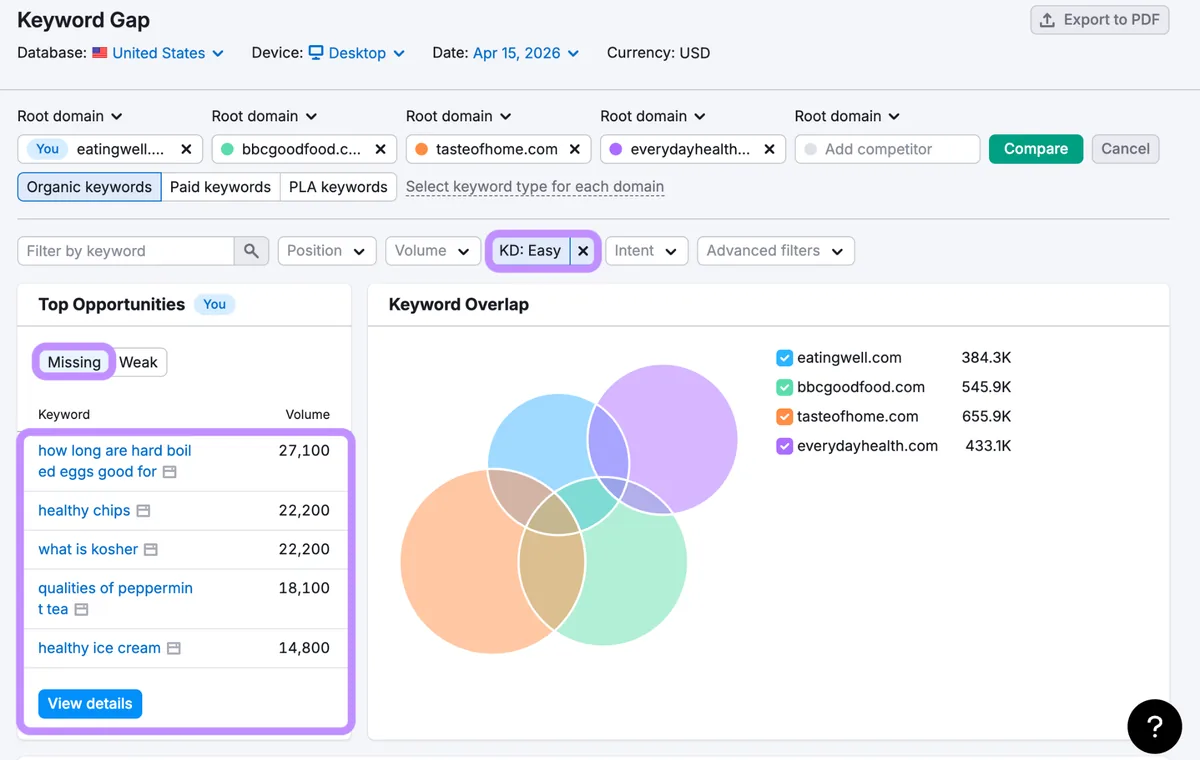
Task: Click SERP features icon next to what is kosher
Action: pyautogui.click(x=151, y=550)
